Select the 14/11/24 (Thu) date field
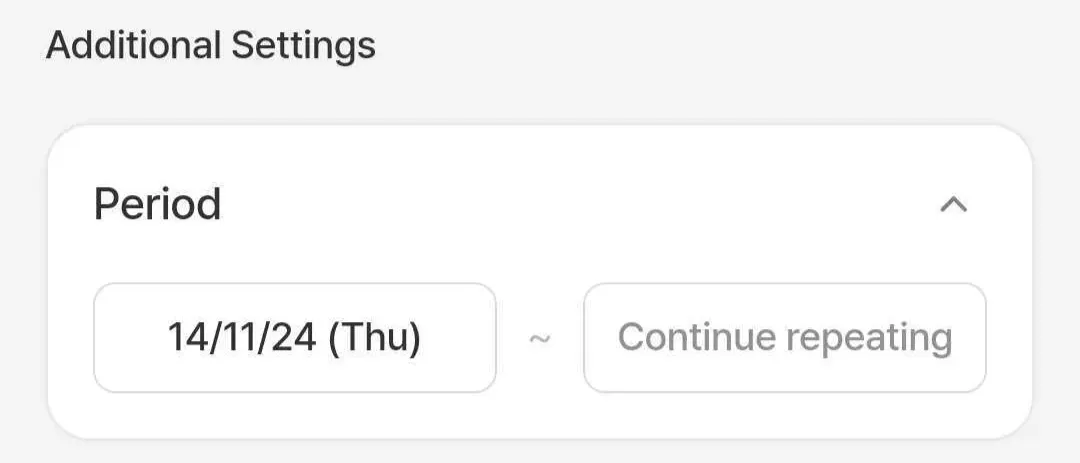 294,338
